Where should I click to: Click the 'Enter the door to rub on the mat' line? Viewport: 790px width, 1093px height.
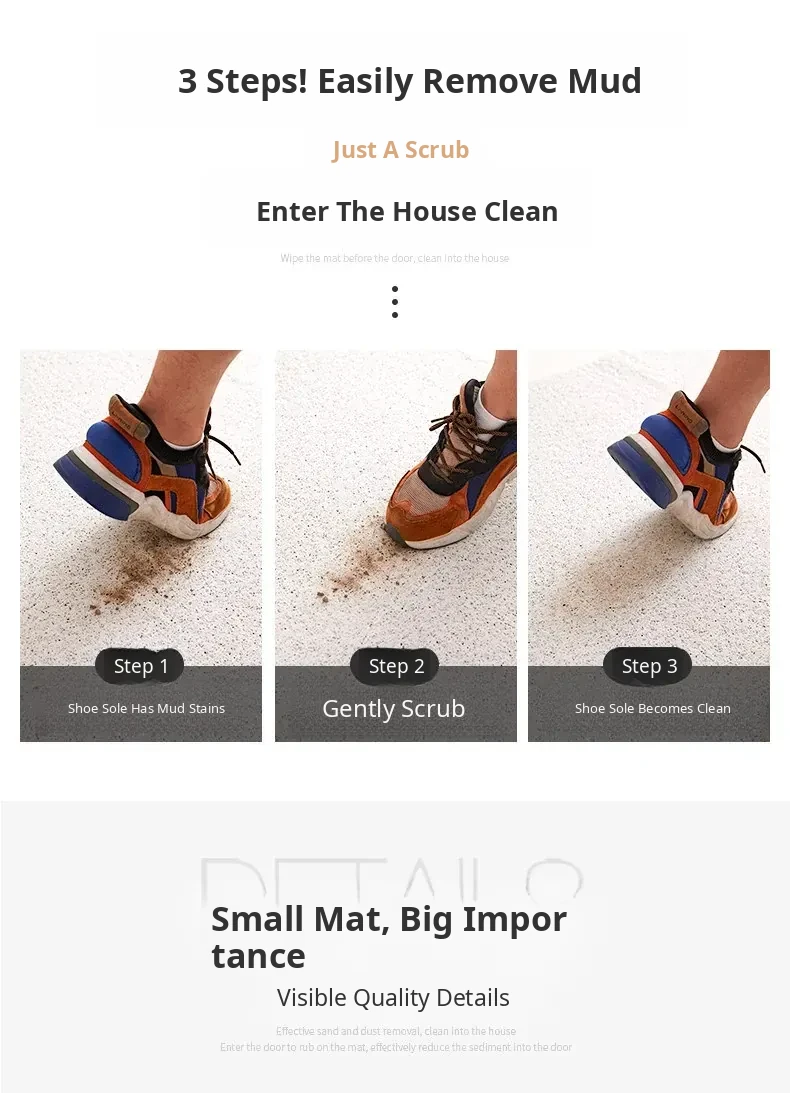[396, 1047]
